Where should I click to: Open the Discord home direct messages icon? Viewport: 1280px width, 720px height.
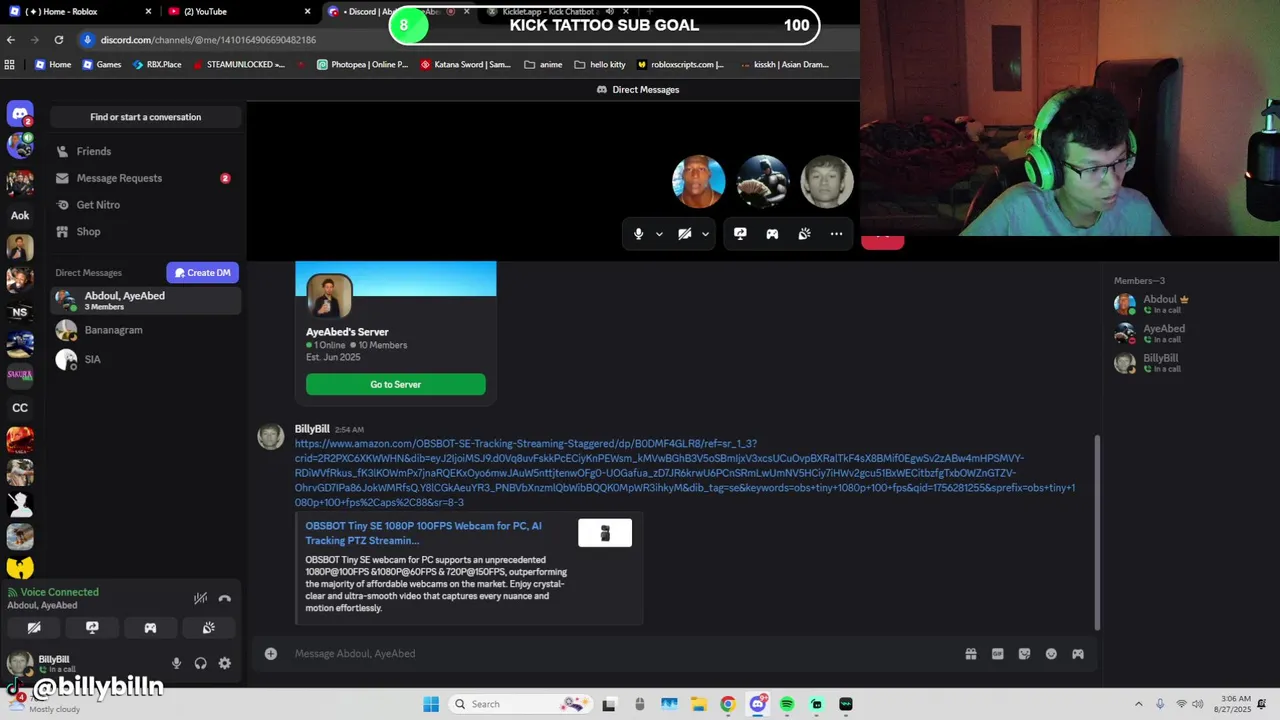(20, 114)
